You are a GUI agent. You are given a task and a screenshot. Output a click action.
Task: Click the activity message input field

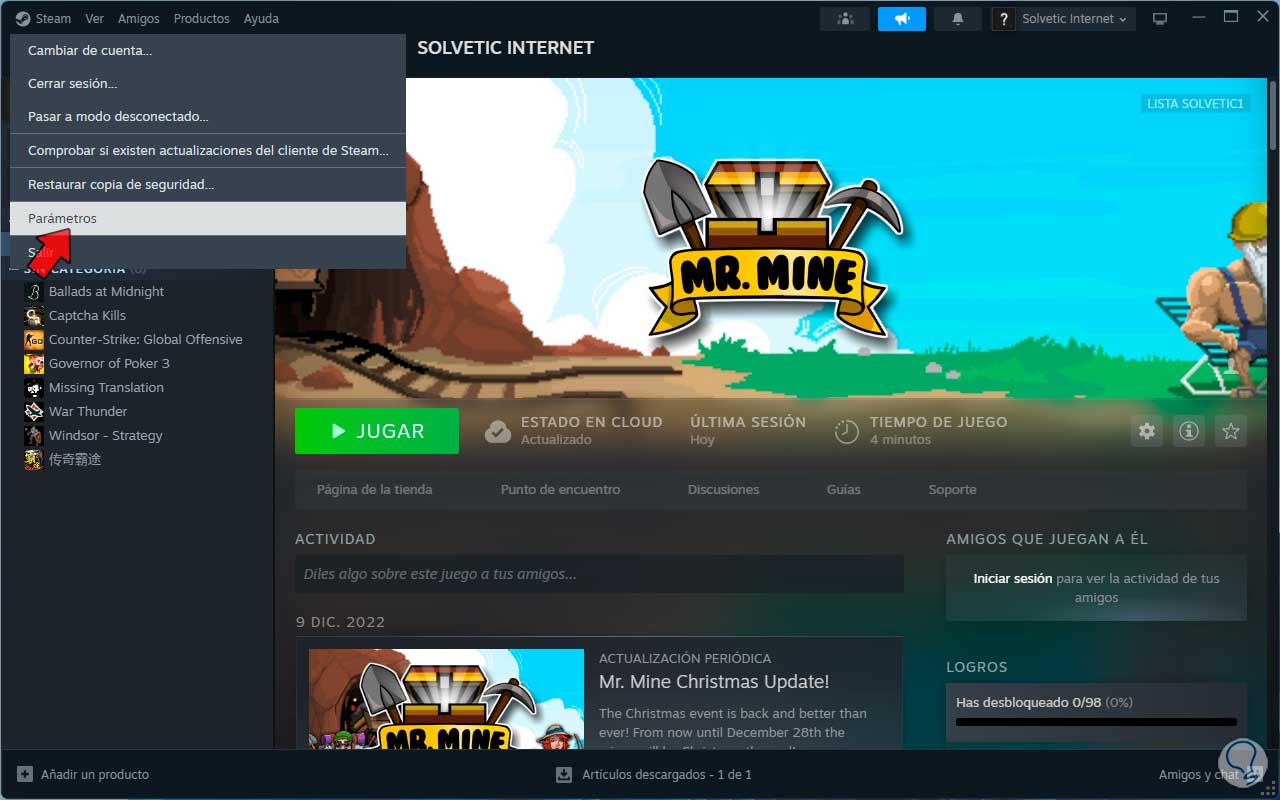pos(599,574)
